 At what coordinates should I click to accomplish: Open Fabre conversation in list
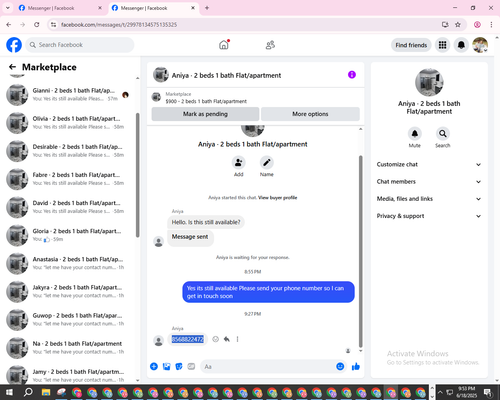click(x=68, y=179)
